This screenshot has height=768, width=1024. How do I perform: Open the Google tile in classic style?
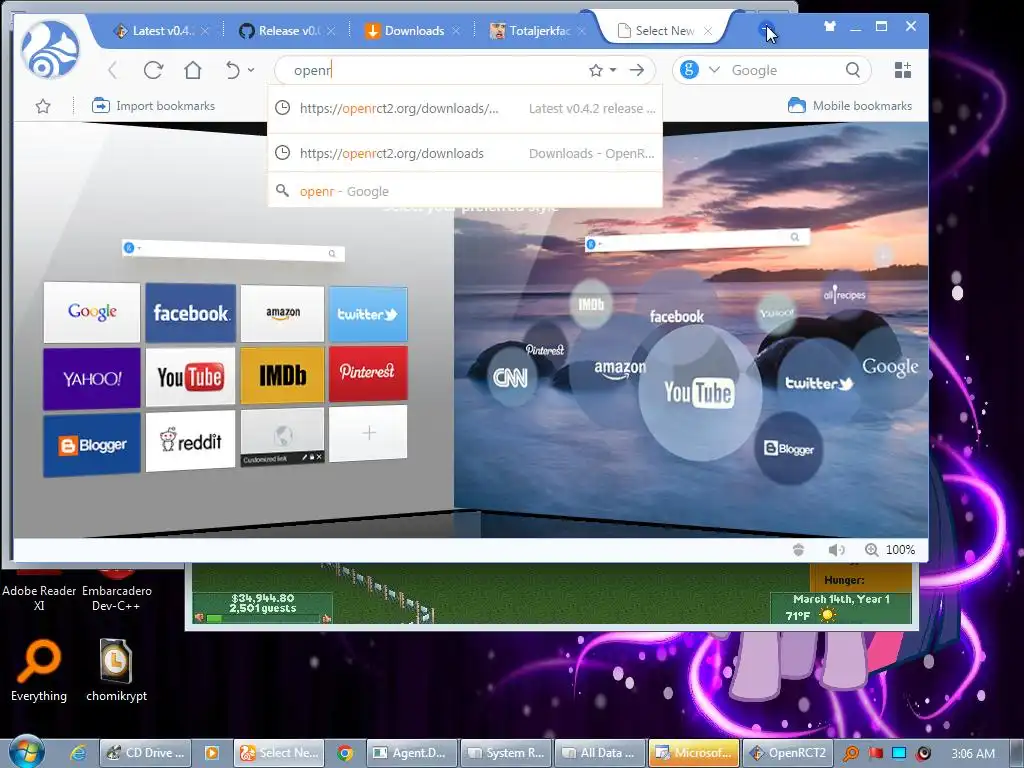point(92,312)
